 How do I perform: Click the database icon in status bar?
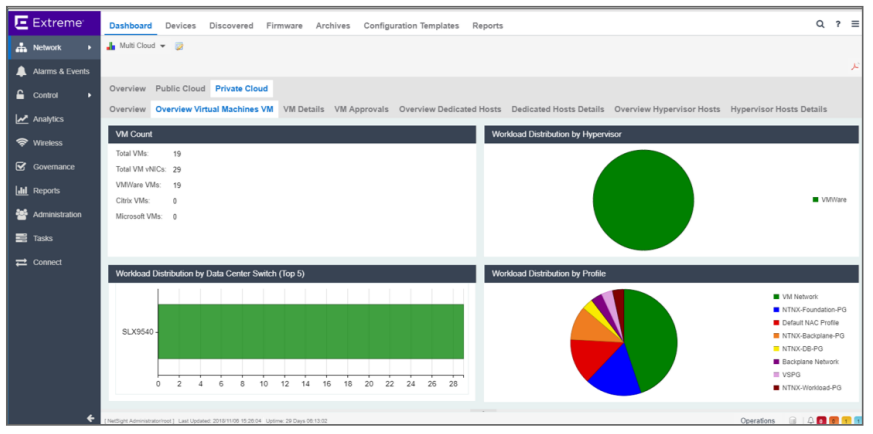(793, 421)
